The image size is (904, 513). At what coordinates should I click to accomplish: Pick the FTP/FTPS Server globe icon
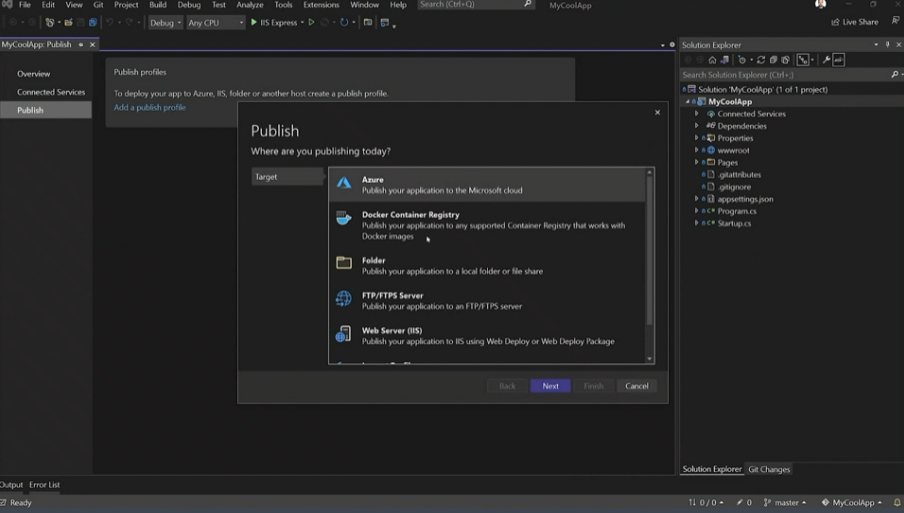pyautogui.click(x=344, y=300)
